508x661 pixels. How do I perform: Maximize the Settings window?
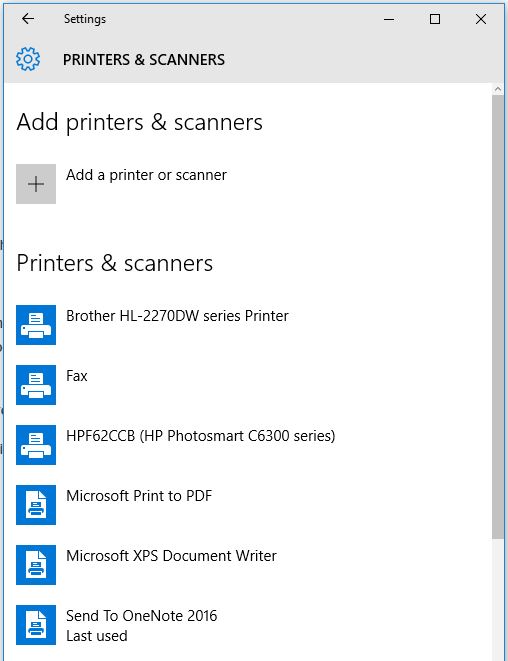[x=435, y=19]
